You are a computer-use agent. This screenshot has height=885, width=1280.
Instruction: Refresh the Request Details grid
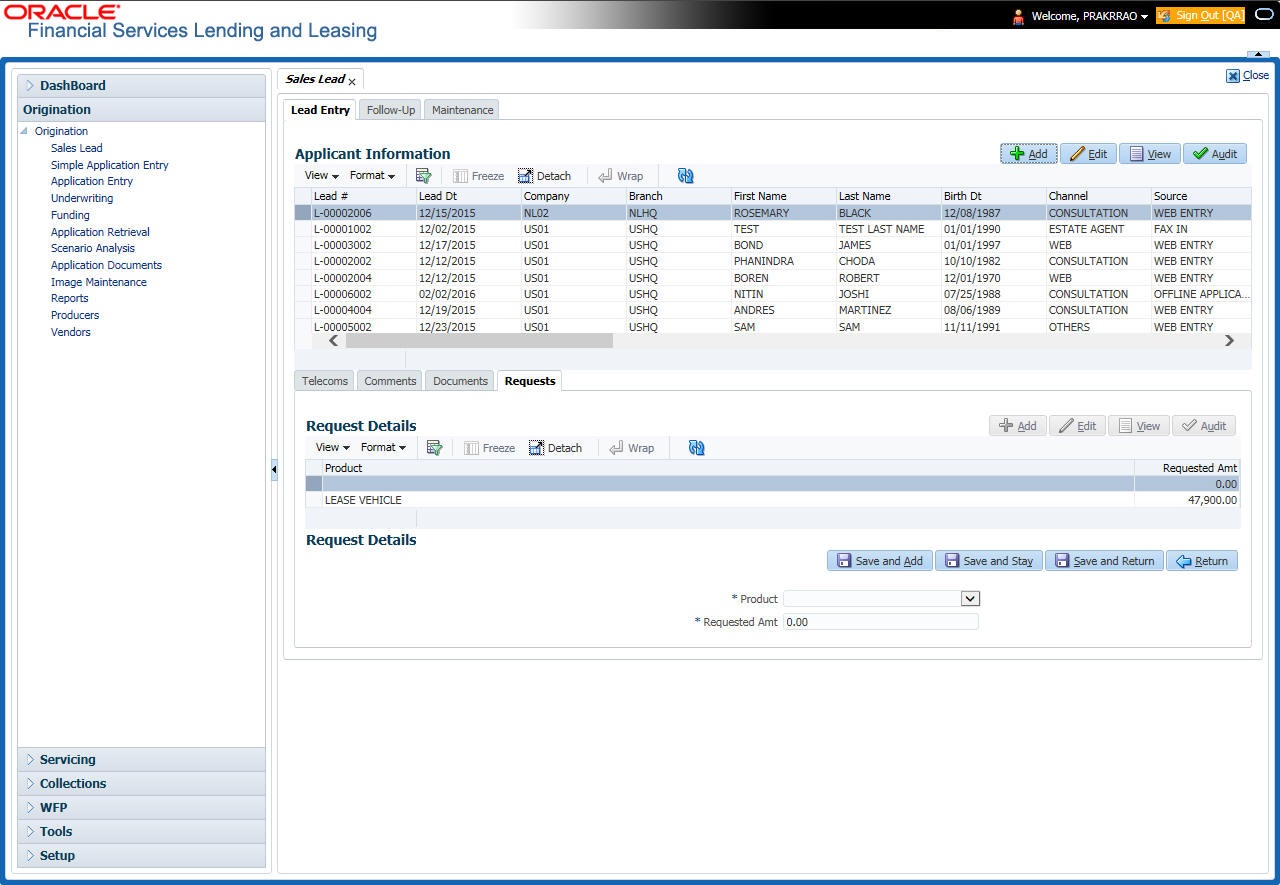pyautogui.click(x=695, y=447)
